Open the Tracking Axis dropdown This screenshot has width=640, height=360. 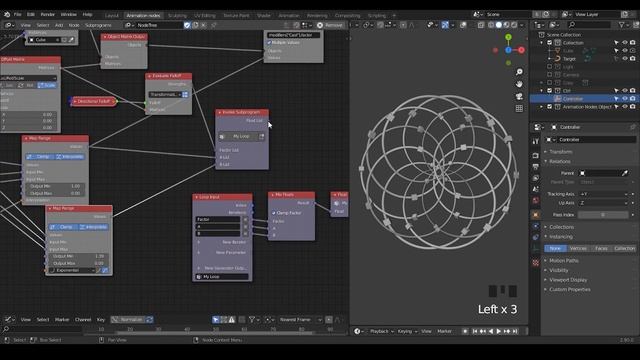603,194
